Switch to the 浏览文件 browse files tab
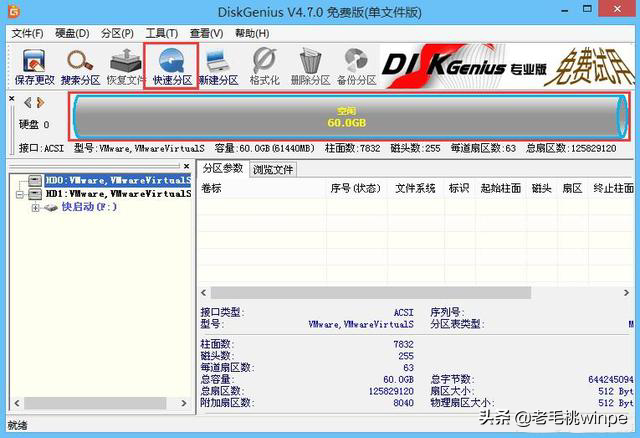Viewport: 640px width, 438px height. [x=272, y=169]
